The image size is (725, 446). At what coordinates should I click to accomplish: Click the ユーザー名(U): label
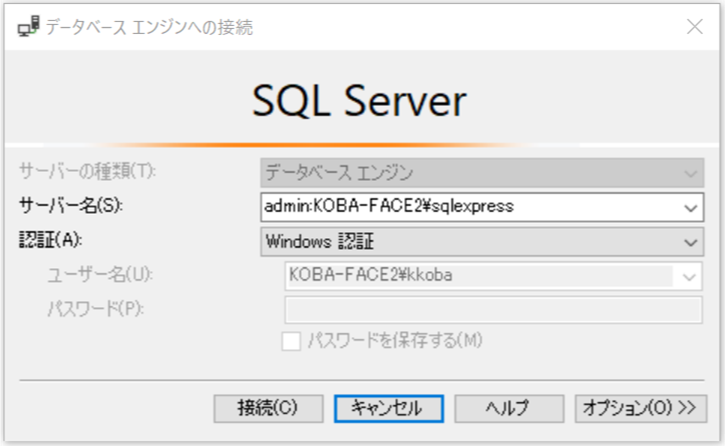tap(100, 275)
